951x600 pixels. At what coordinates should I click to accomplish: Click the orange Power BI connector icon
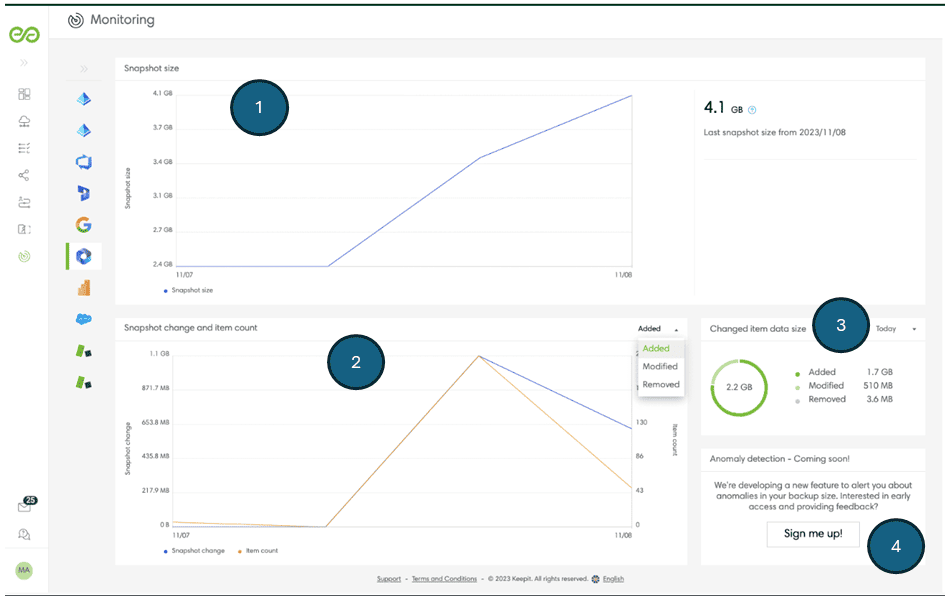[x=84, y=288]
